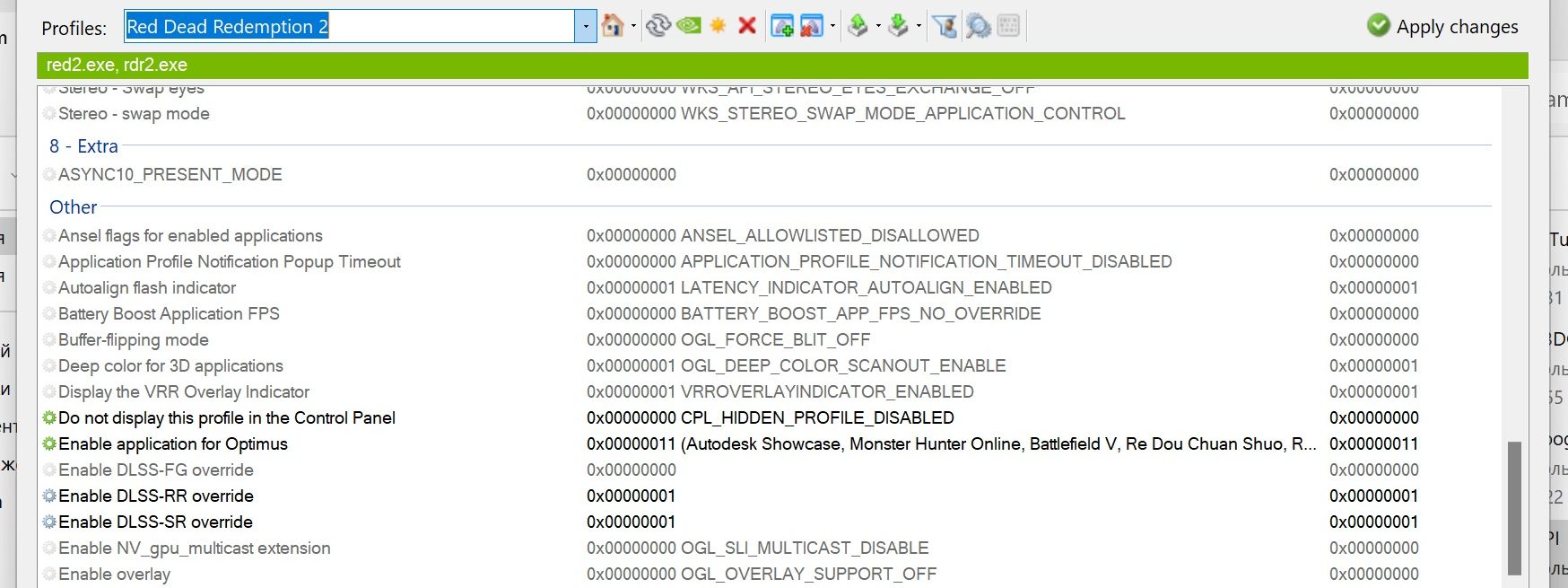Select the 'Enable DLSS-RR override' setting row
Viewport: 1568px width, 588px height.
coord(770,496)
